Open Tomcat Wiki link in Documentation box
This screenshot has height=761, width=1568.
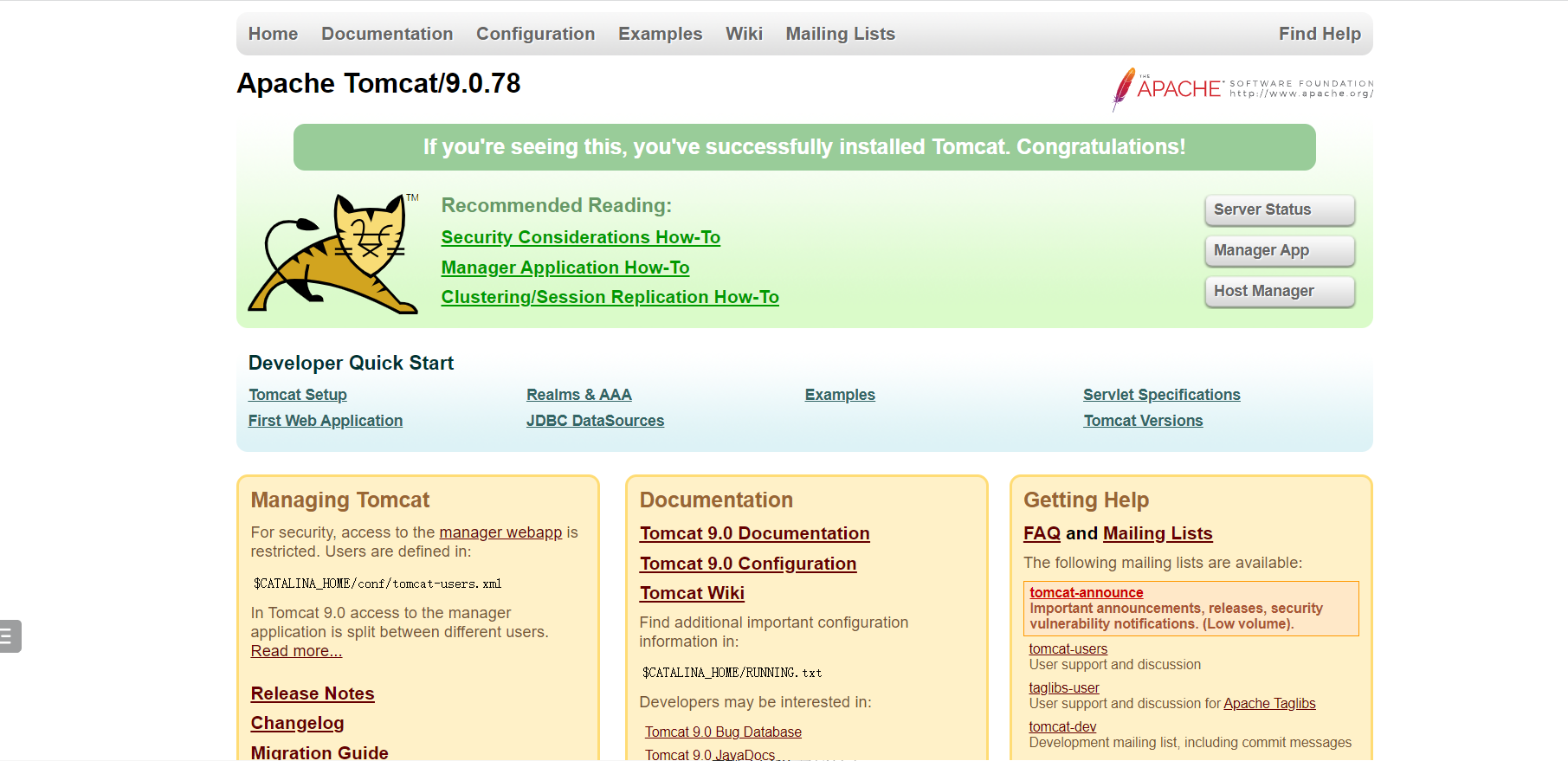pos(692,593)
